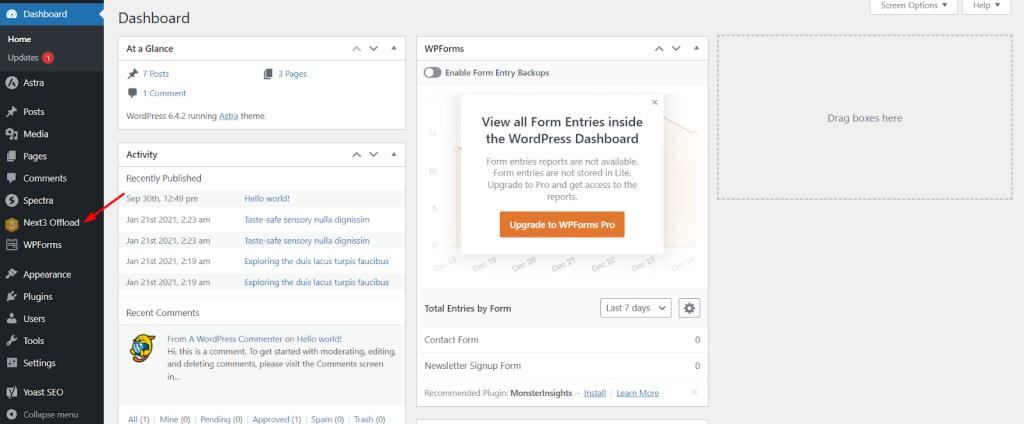
Task: Click the Yoast SEO icon
Action: (x=11, y=393)
